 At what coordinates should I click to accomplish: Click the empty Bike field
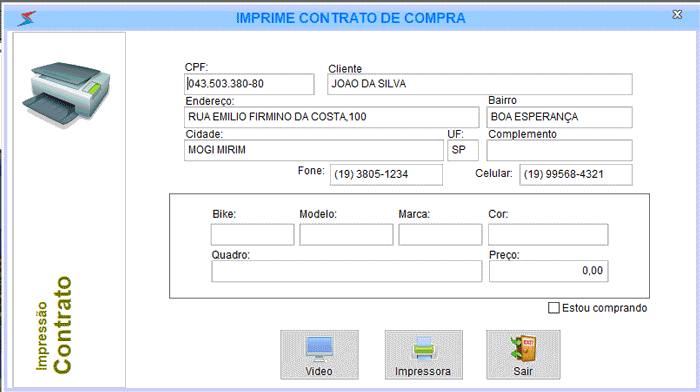pos(253,235)
